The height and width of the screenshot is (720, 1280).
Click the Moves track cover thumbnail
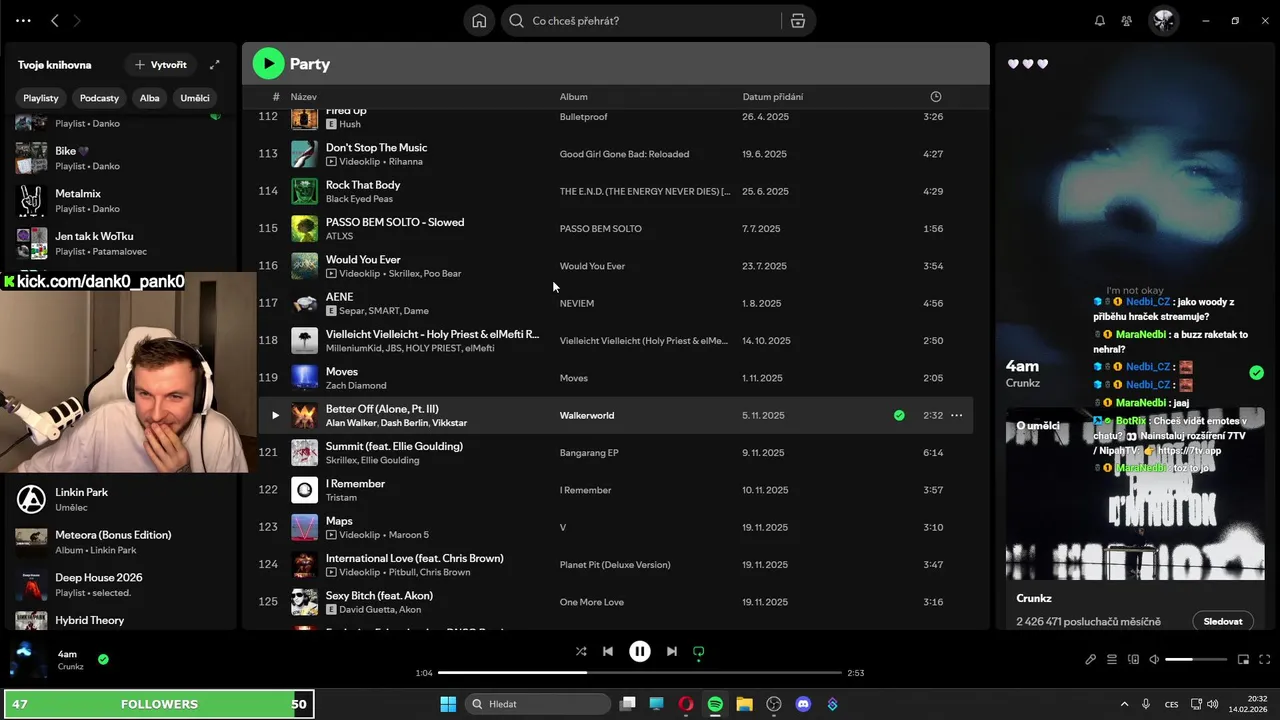[304, 378]
